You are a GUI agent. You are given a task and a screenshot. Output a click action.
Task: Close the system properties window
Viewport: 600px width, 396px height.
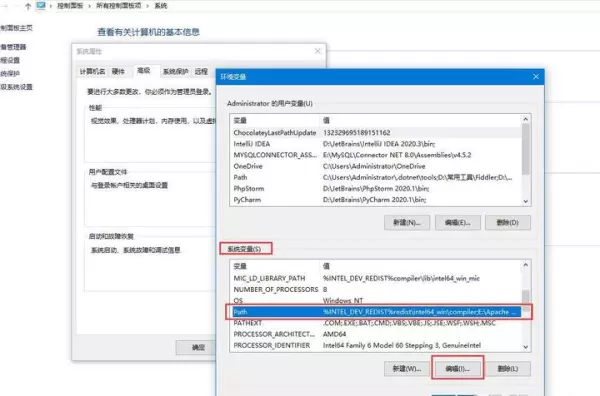[x=318, y=51]
